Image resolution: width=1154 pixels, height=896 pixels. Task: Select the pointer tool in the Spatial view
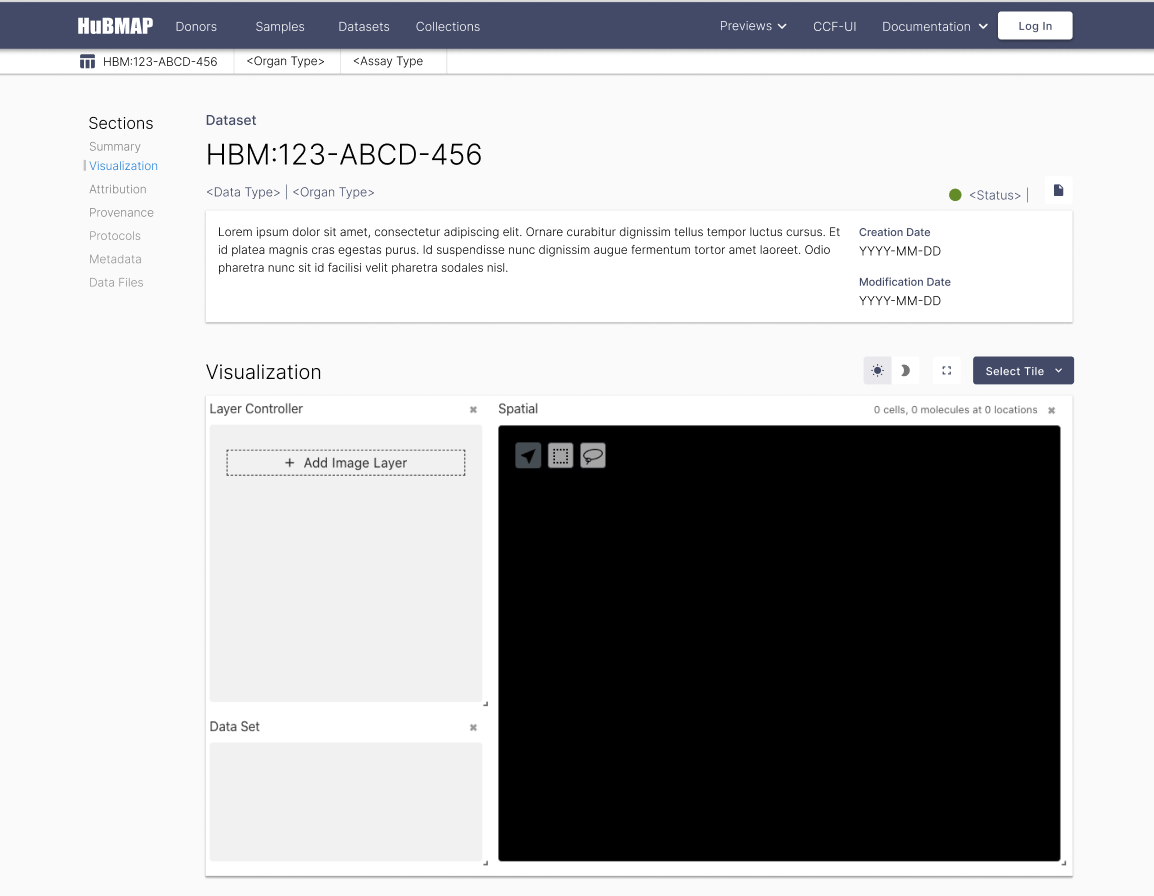click(x=528, y=455)
